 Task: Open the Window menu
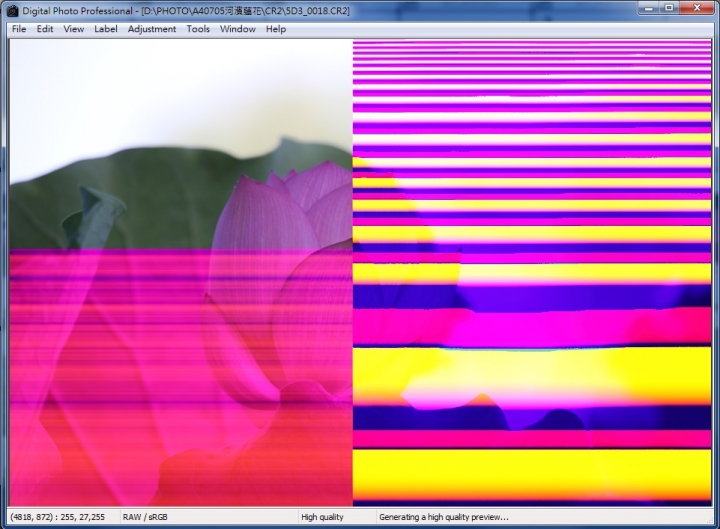tap(237, 29)
